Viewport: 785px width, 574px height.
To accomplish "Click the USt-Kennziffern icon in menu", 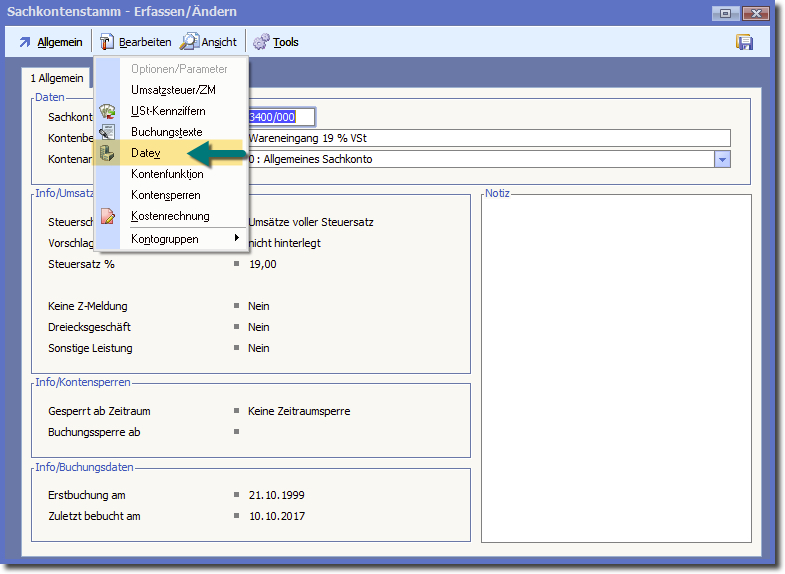I will click(x=107, y=110).
